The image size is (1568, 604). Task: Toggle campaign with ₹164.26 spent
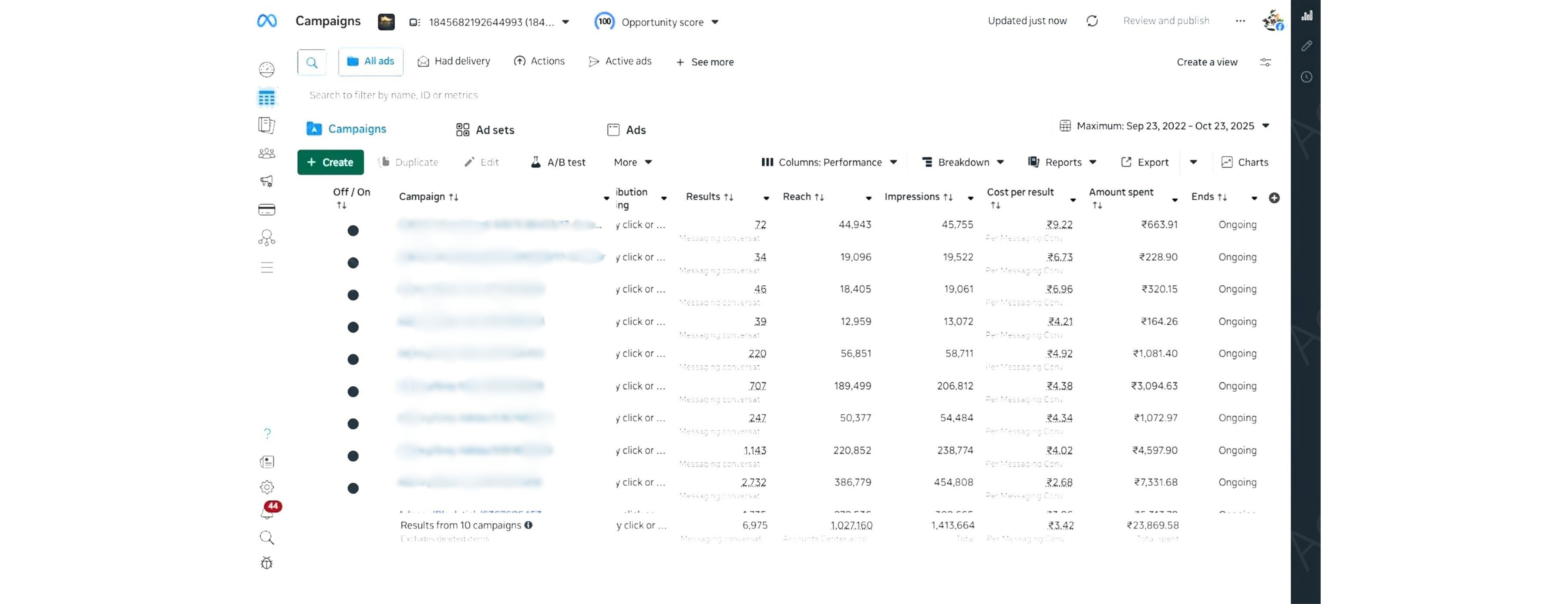[x=353, y=328]
